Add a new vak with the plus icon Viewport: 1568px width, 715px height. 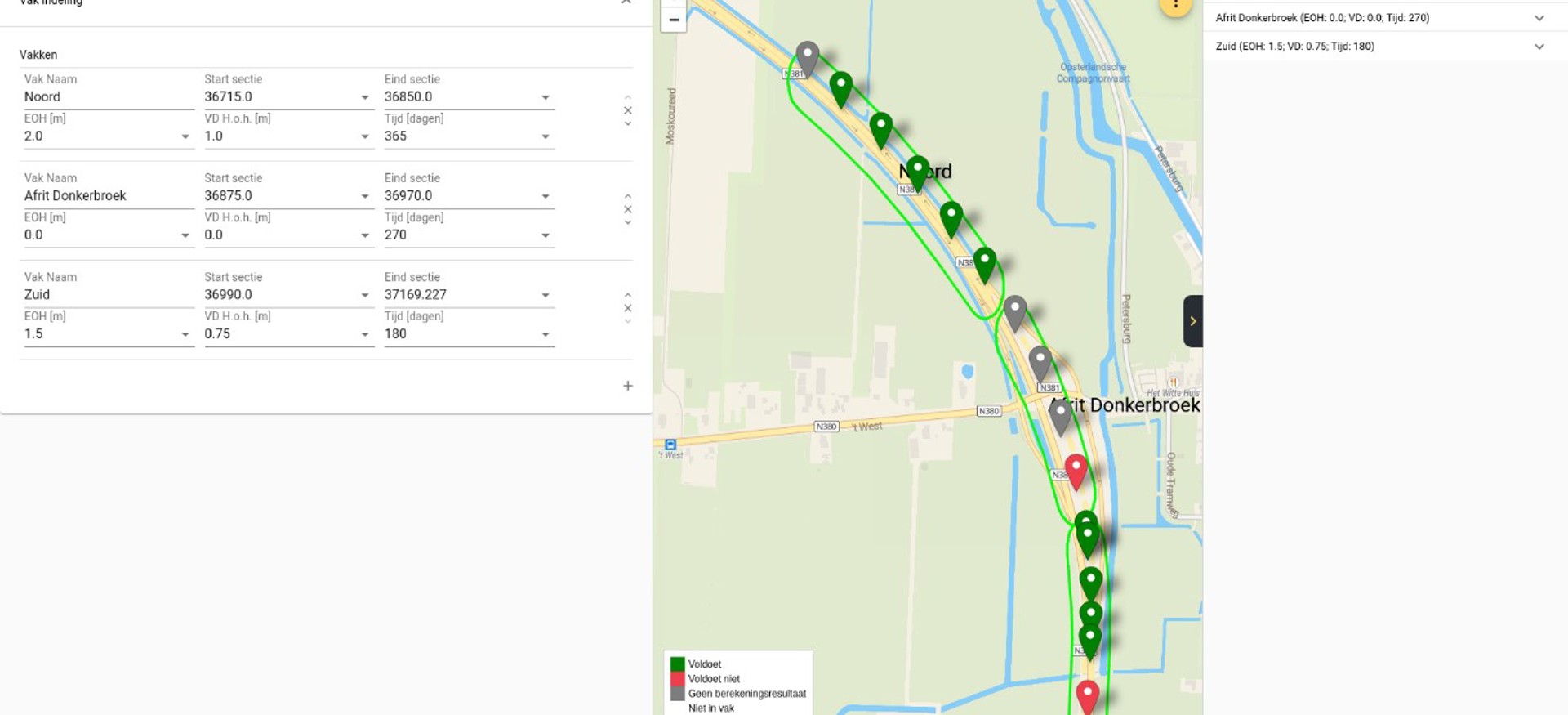[627, 386]
